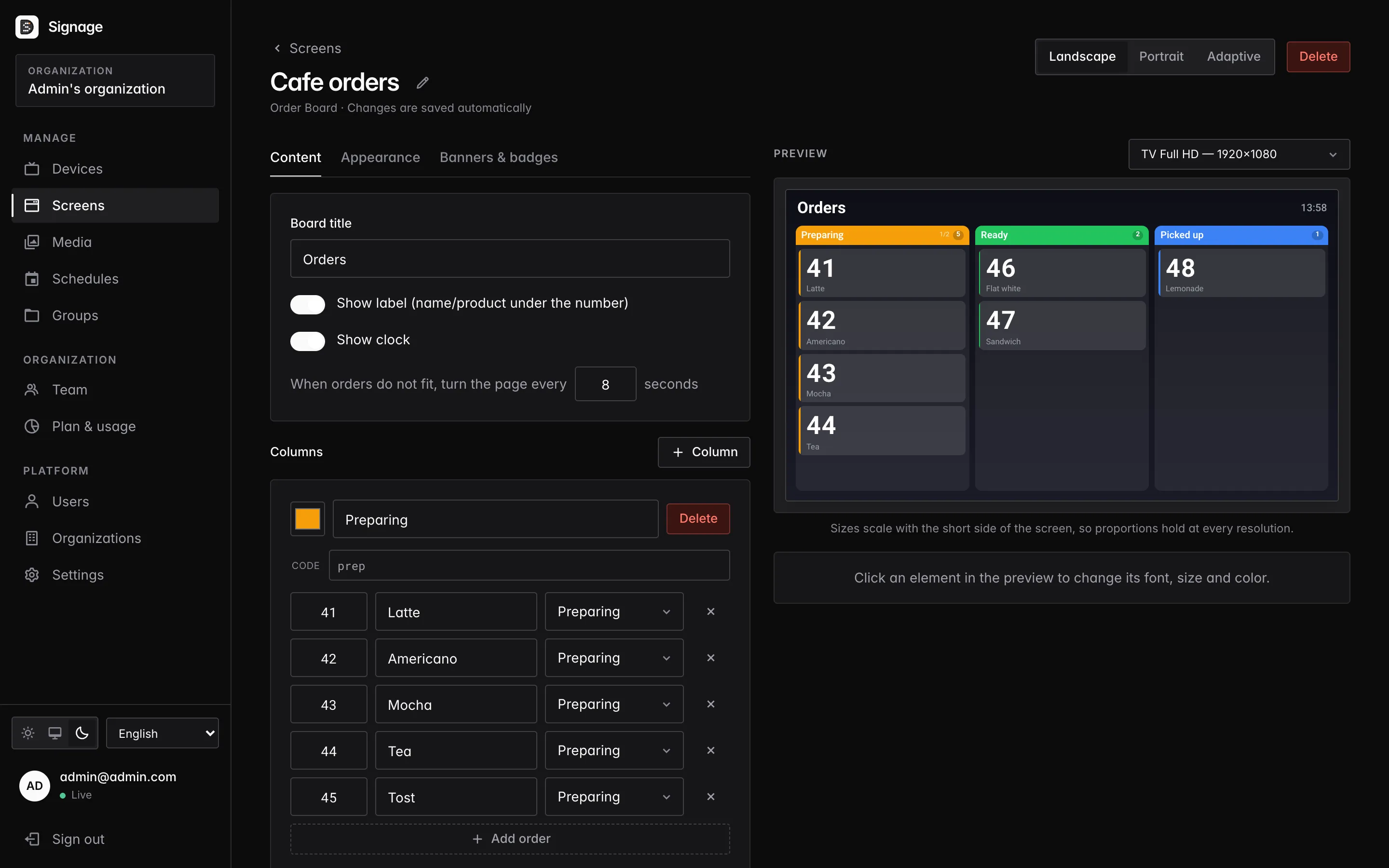Select dark theme moon icon

[82, 733]
